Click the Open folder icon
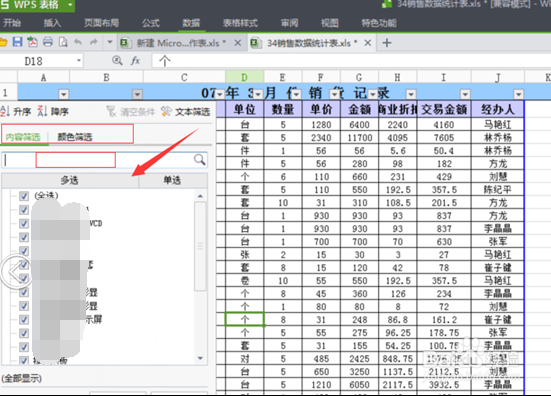Image resolution: width=551 pixels, height=396 pixels. (3, 43)
